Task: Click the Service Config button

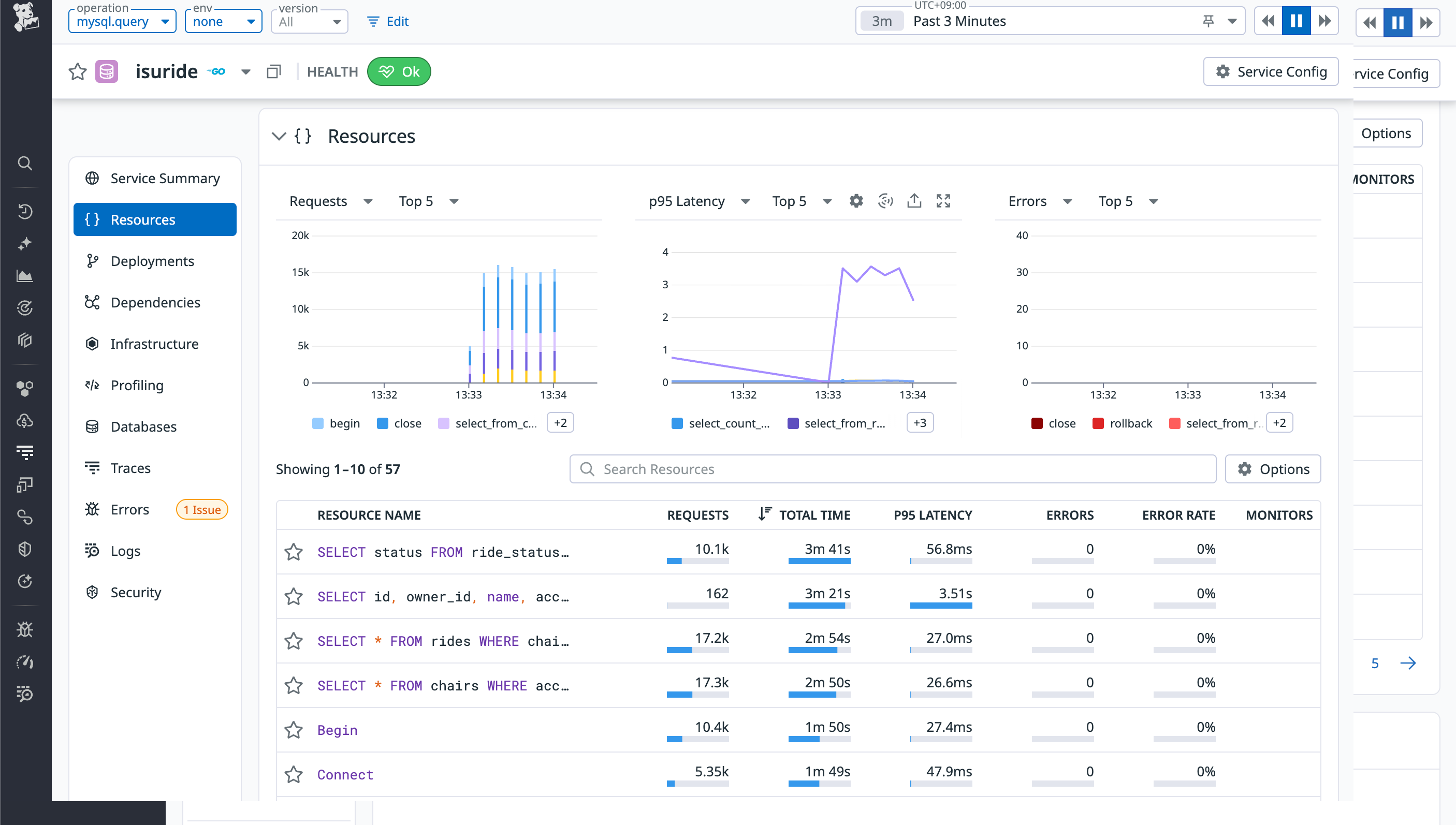Action: click(1271, 72)
